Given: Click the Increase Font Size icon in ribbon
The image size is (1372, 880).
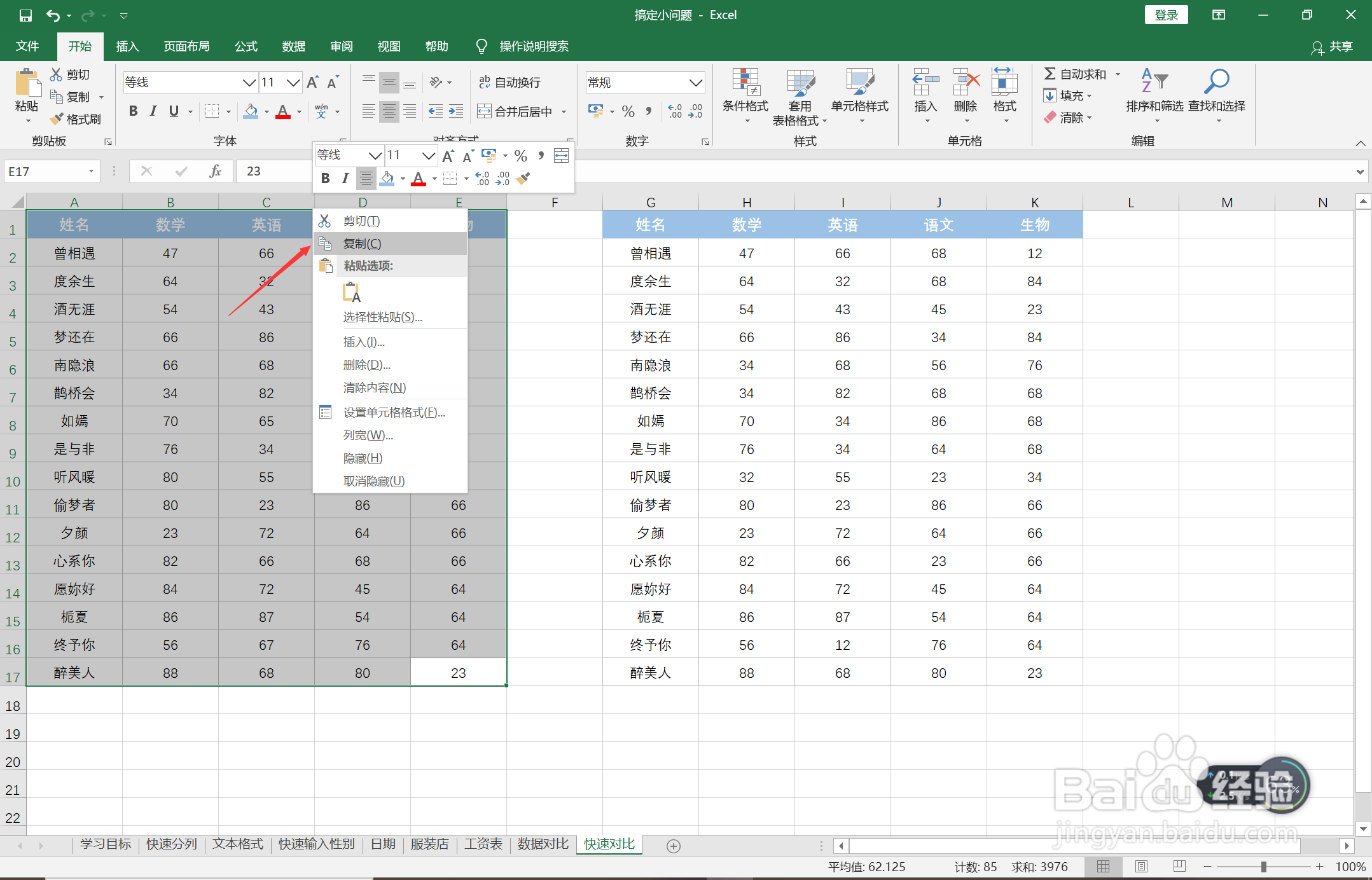Looking at the screenshot, I should pos(313,82).
